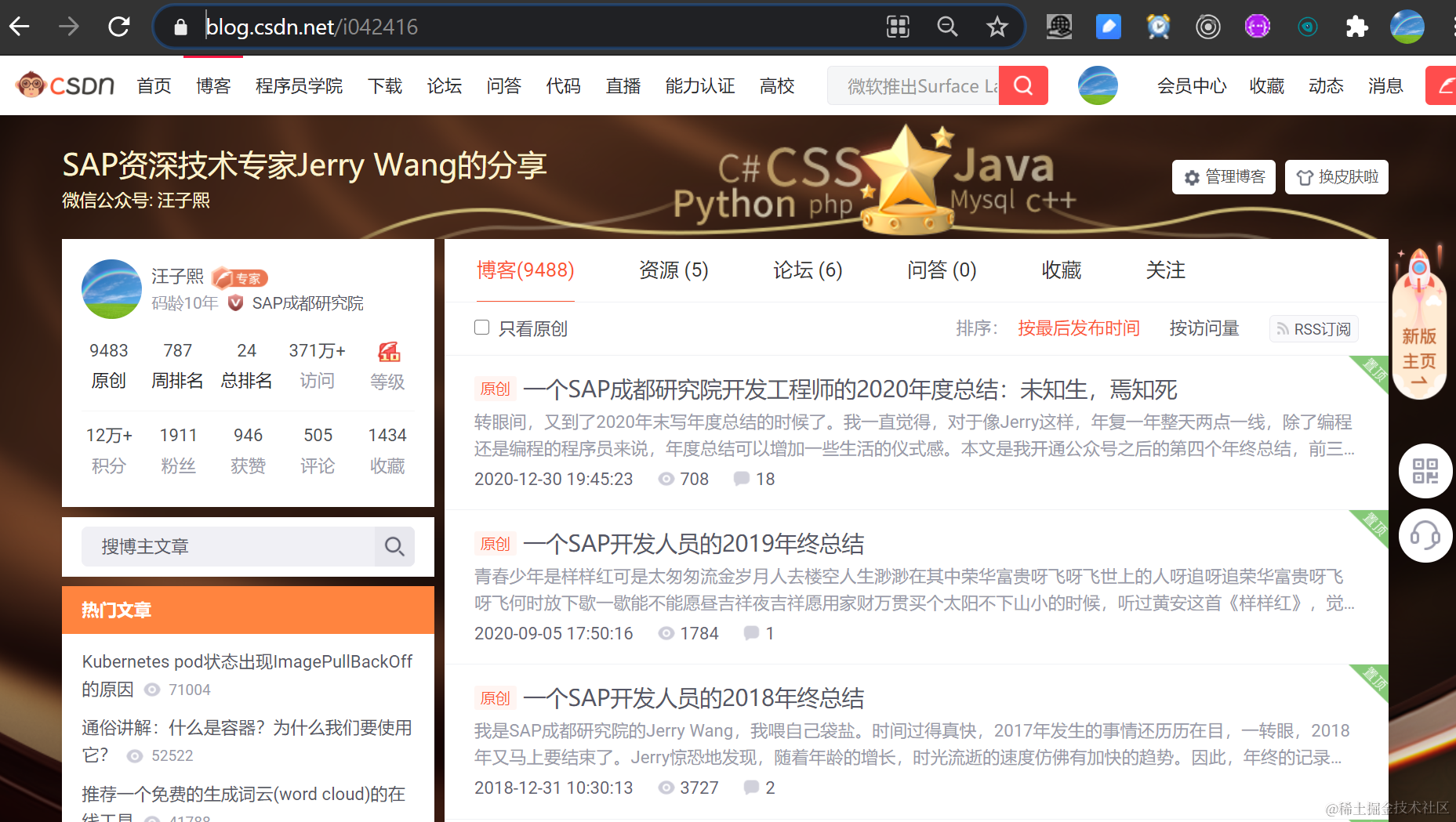Open the browser zoom magnifier icon
This screenshot has width=1456, height=822.
pyautogui.click(x=947, y=27)
